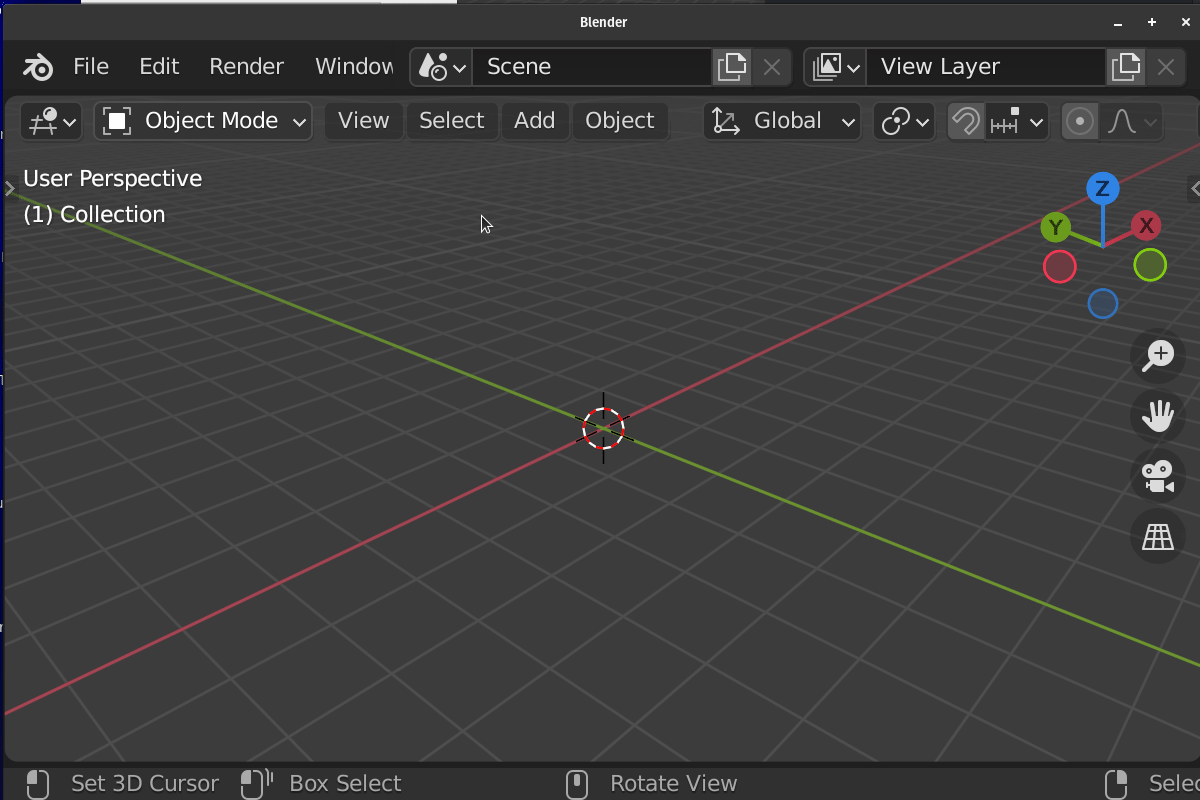Viewport: 1200px width, 800px height.
Task: Click the View Layer name field
Action: 986,67
